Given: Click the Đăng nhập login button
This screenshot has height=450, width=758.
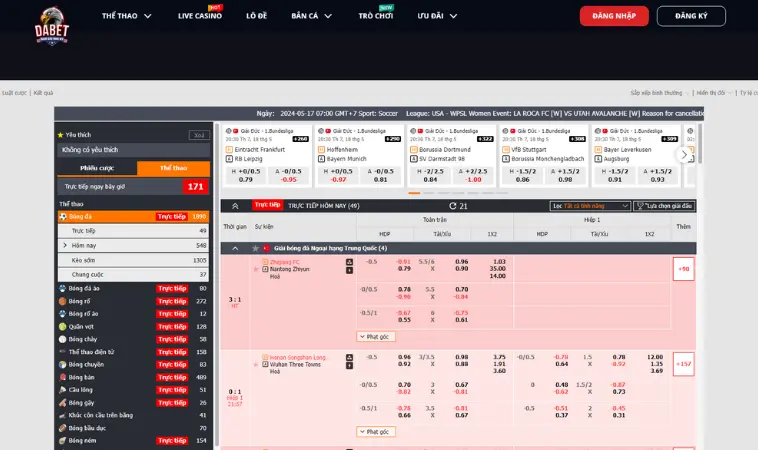Looking at the screenshot, I should point(613,16).
